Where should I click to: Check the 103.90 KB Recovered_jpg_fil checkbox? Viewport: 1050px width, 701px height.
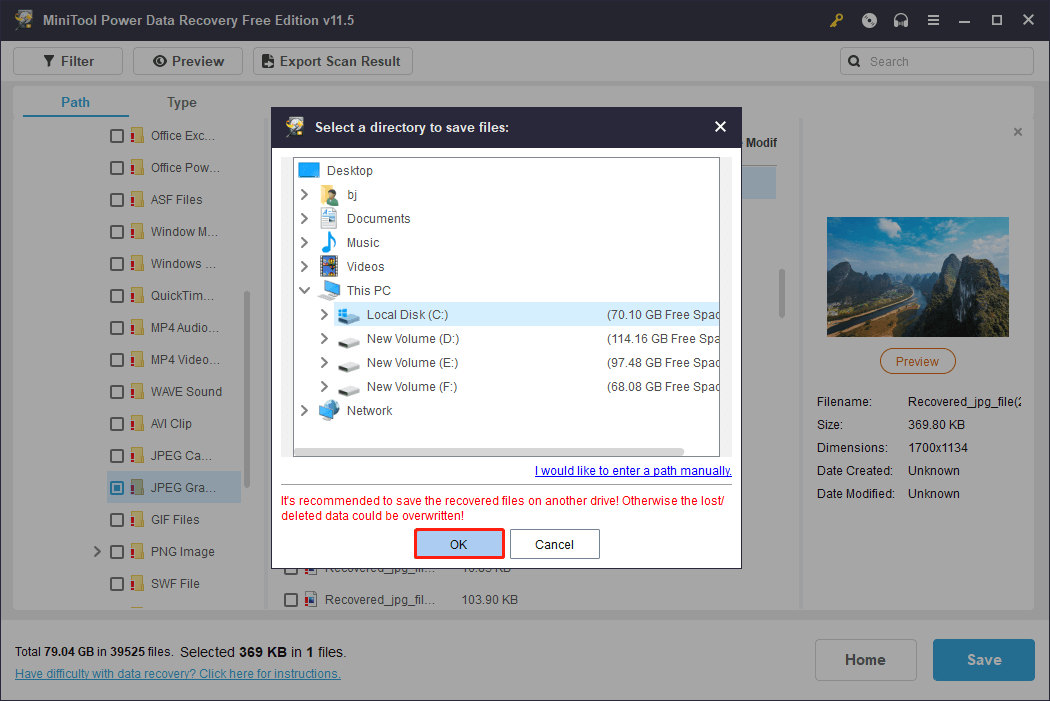pyautogui.click(x=291, y=600)
